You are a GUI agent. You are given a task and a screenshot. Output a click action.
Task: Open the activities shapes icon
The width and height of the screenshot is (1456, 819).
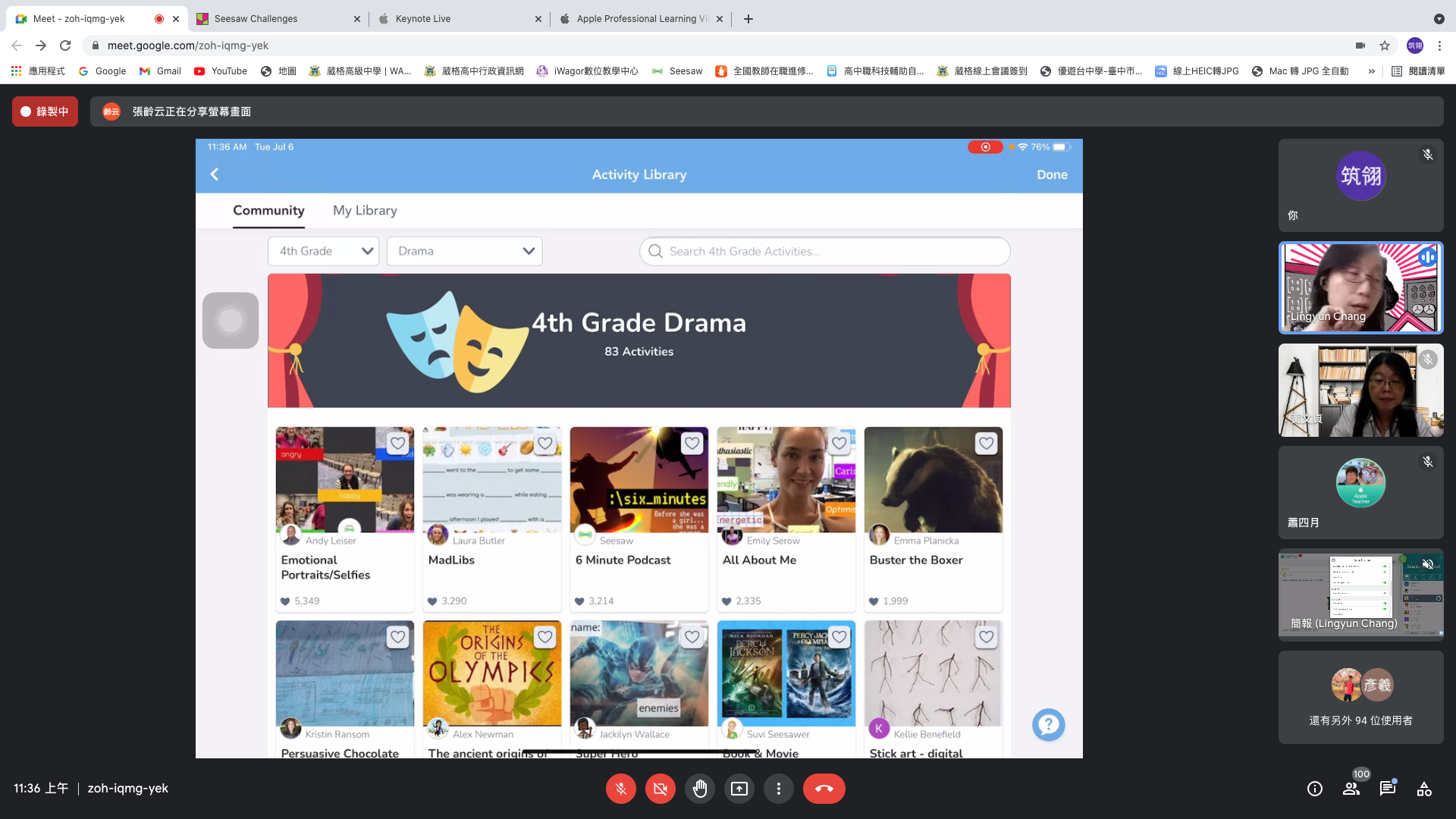pos(1424,789)
